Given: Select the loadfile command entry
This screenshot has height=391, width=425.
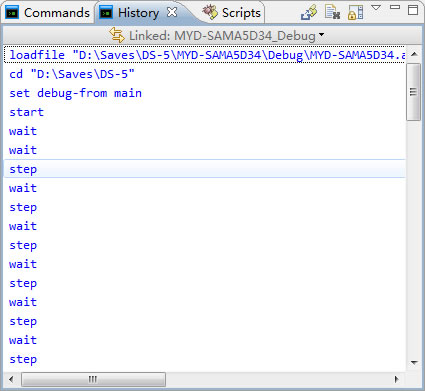Looking at the screenshot, I should point(205,55).
